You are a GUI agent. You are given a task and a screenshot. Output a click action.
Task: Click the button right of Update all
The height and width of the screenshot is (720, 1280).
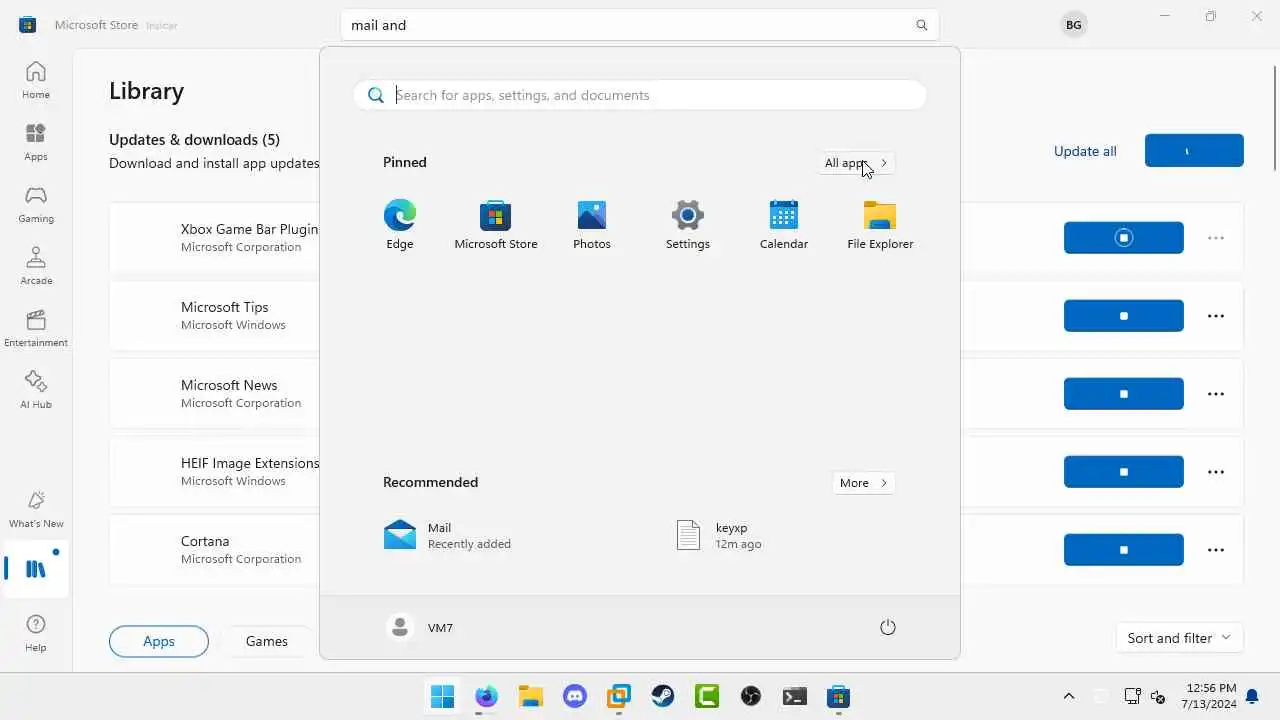pos(1194,151)
